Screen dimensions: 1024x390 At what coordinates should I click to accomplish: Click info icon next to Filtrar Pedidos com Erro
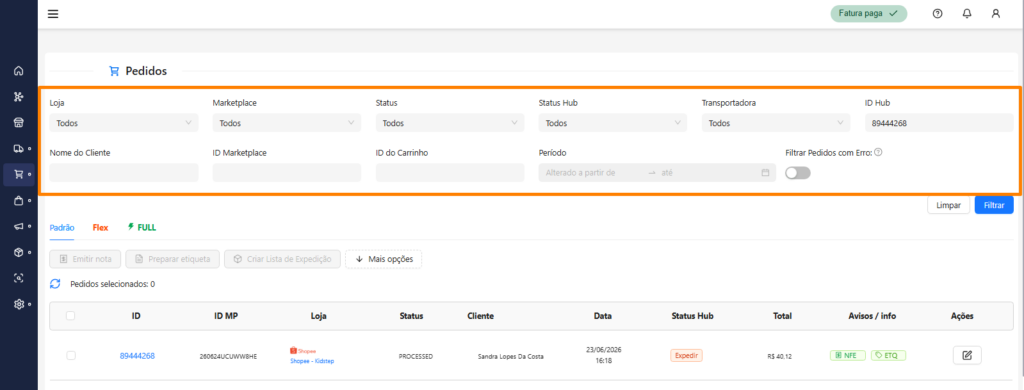pyautogui.click(x=878, y=152)
